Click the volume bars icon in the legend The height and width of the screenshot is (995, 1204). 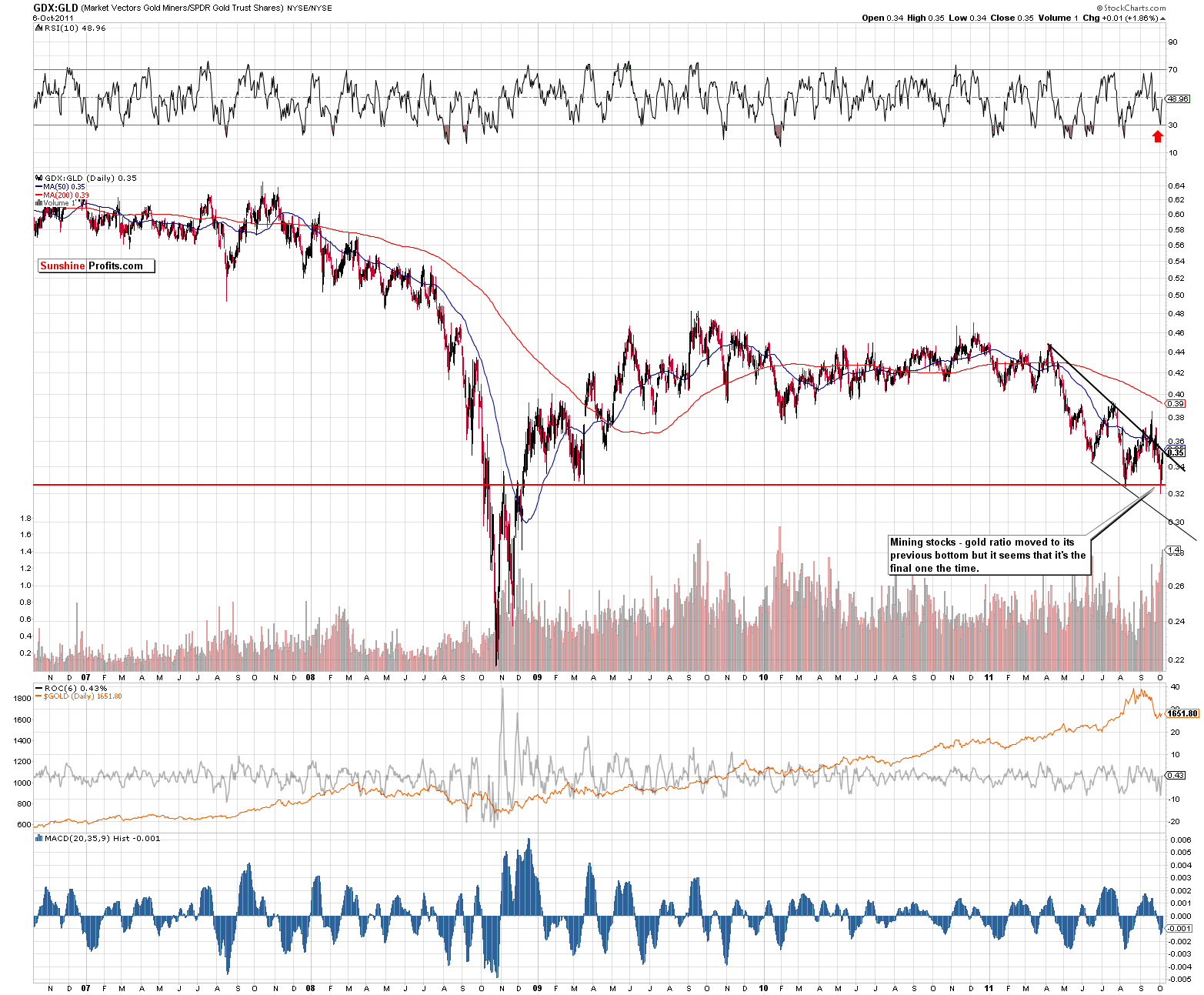tap(38, 202)
